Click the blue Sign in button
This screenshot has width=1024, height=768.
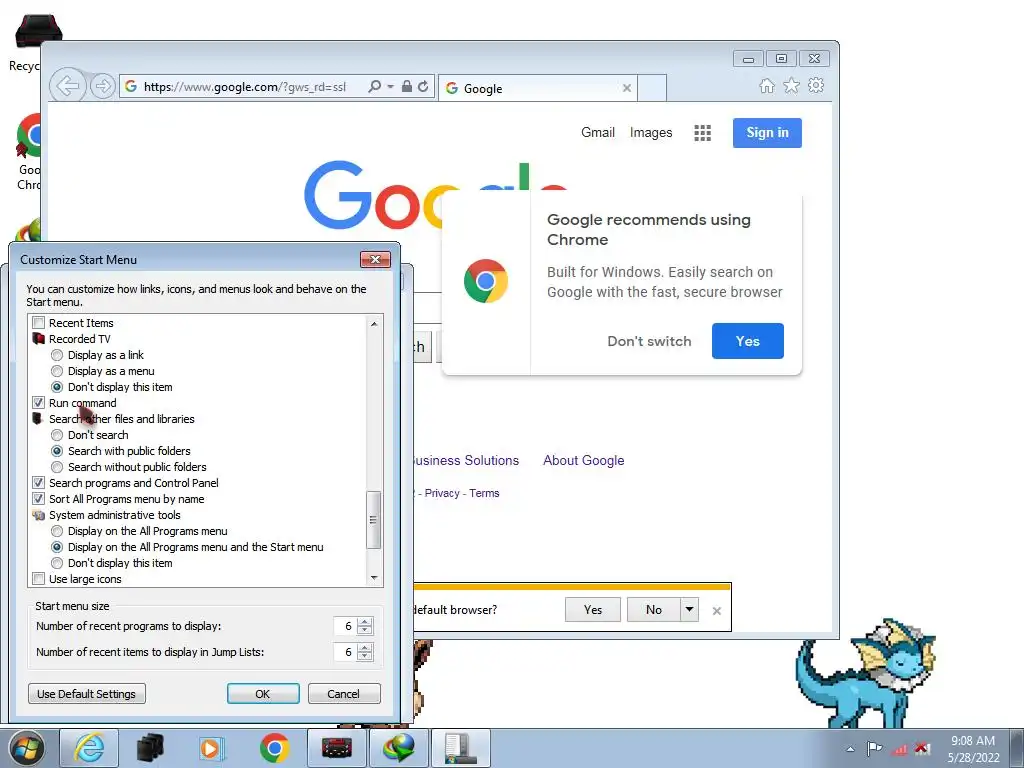767,133
